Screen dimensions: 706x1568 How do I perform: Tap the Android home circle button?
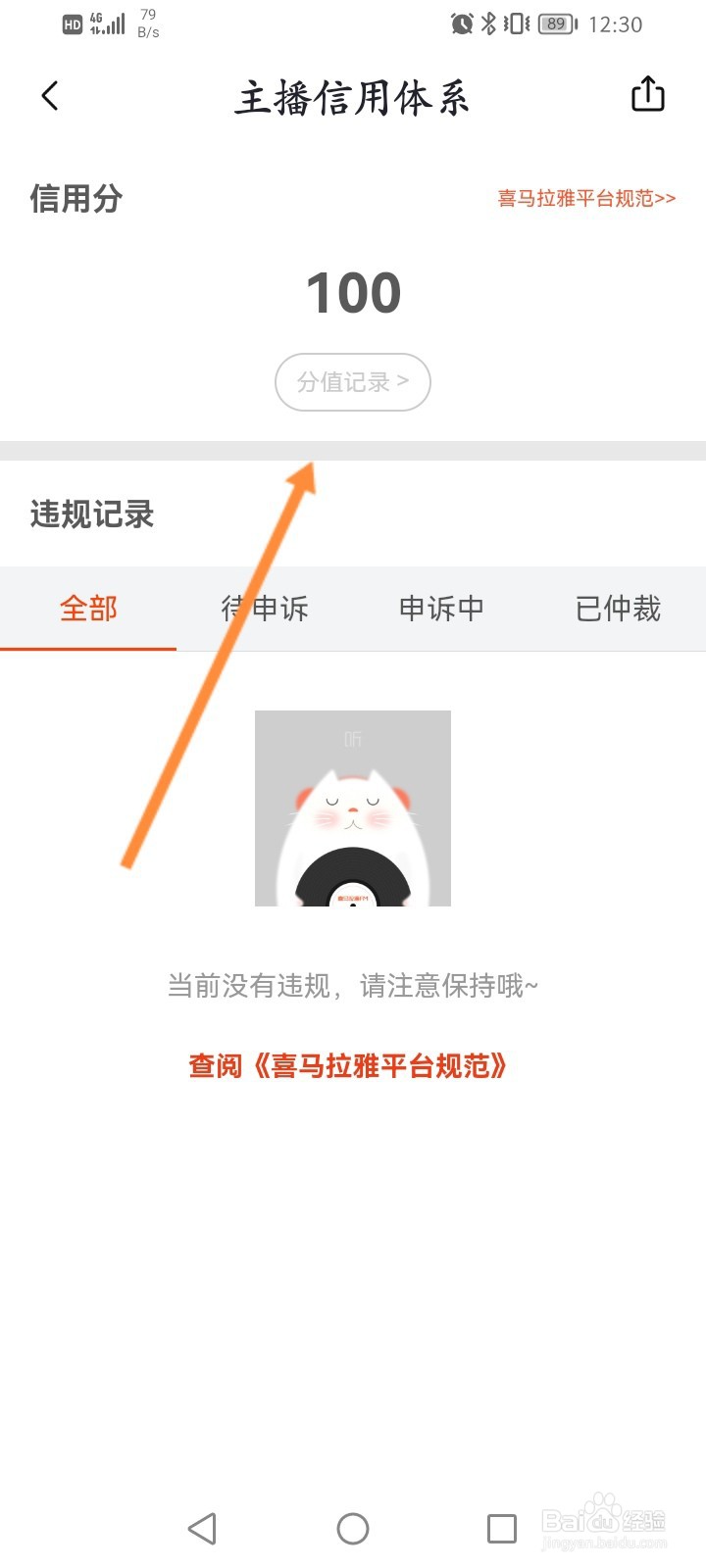pos(353,1528)
